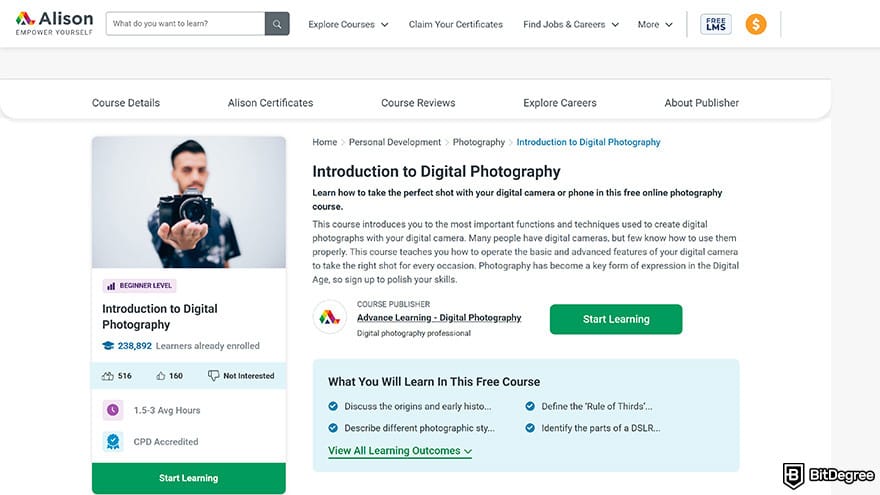Screen dimensions: 880x495
Task: Click course card title Introduction to Digital Photography
Action: [159, 317]
